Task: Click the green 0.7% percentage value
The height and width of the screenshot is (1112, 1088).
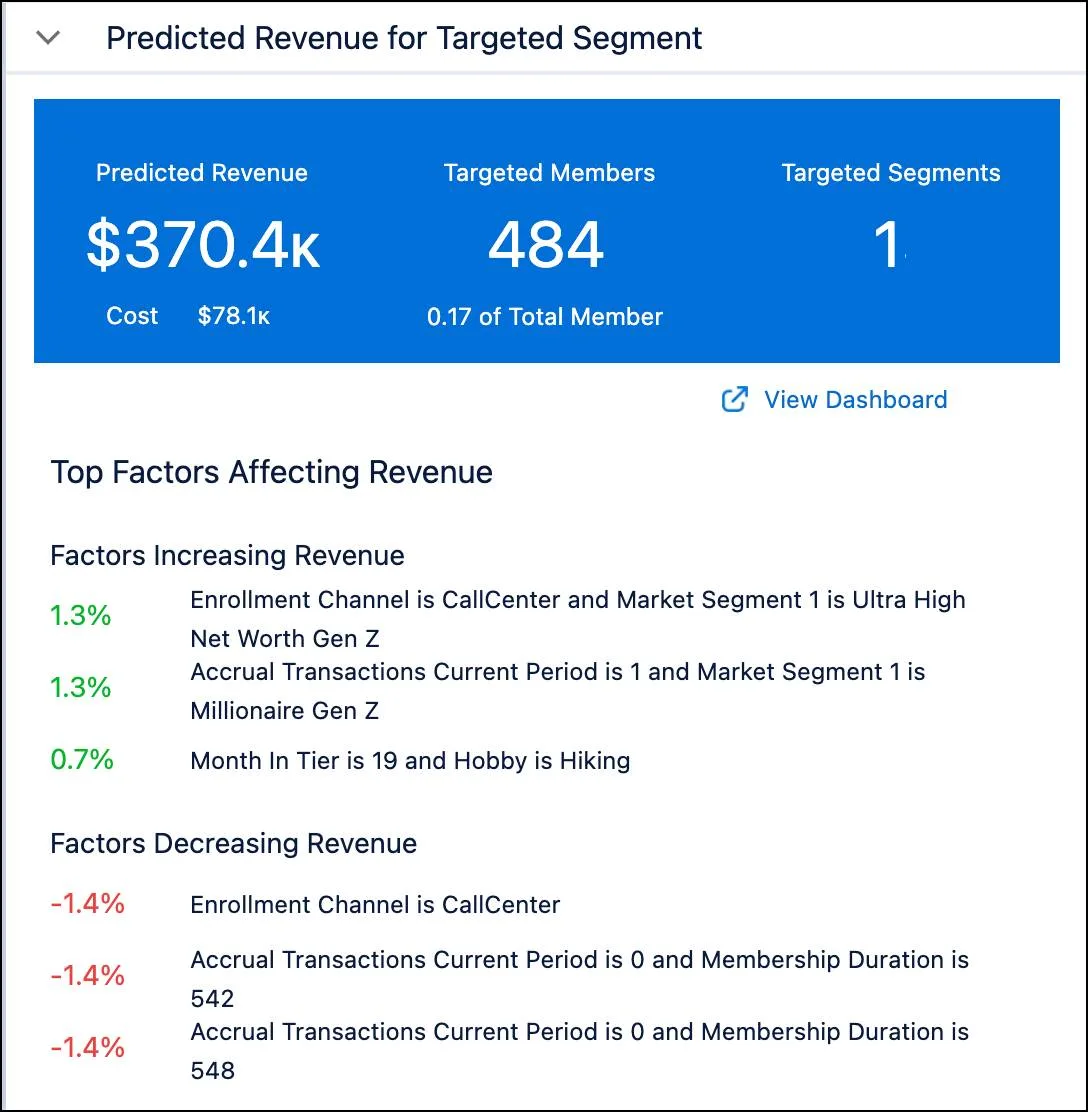Action: point(80,761)
